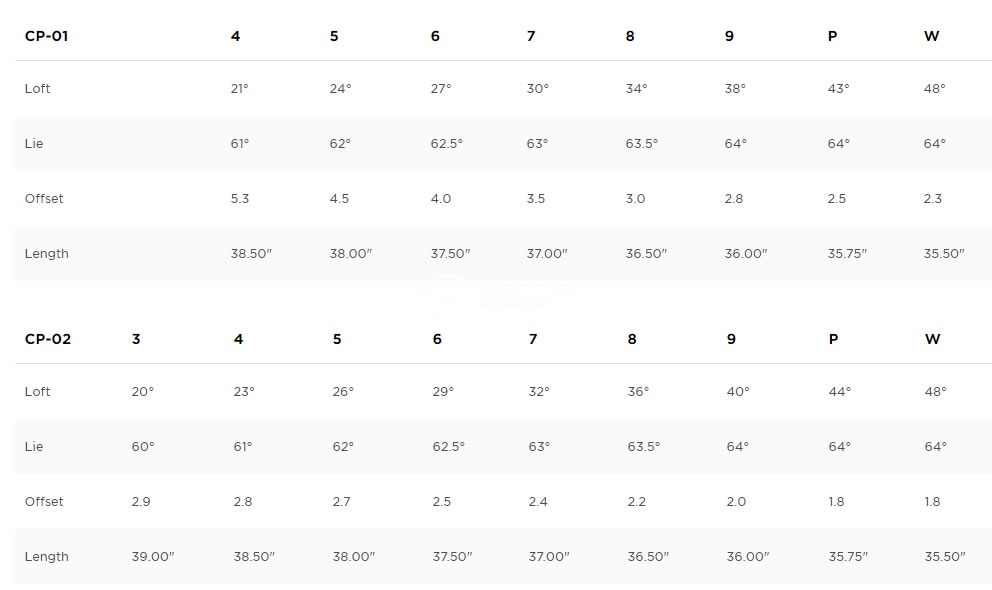
Task: Click CP-02 column header 3
Action: pyautogui.click(x=135, y=339)
